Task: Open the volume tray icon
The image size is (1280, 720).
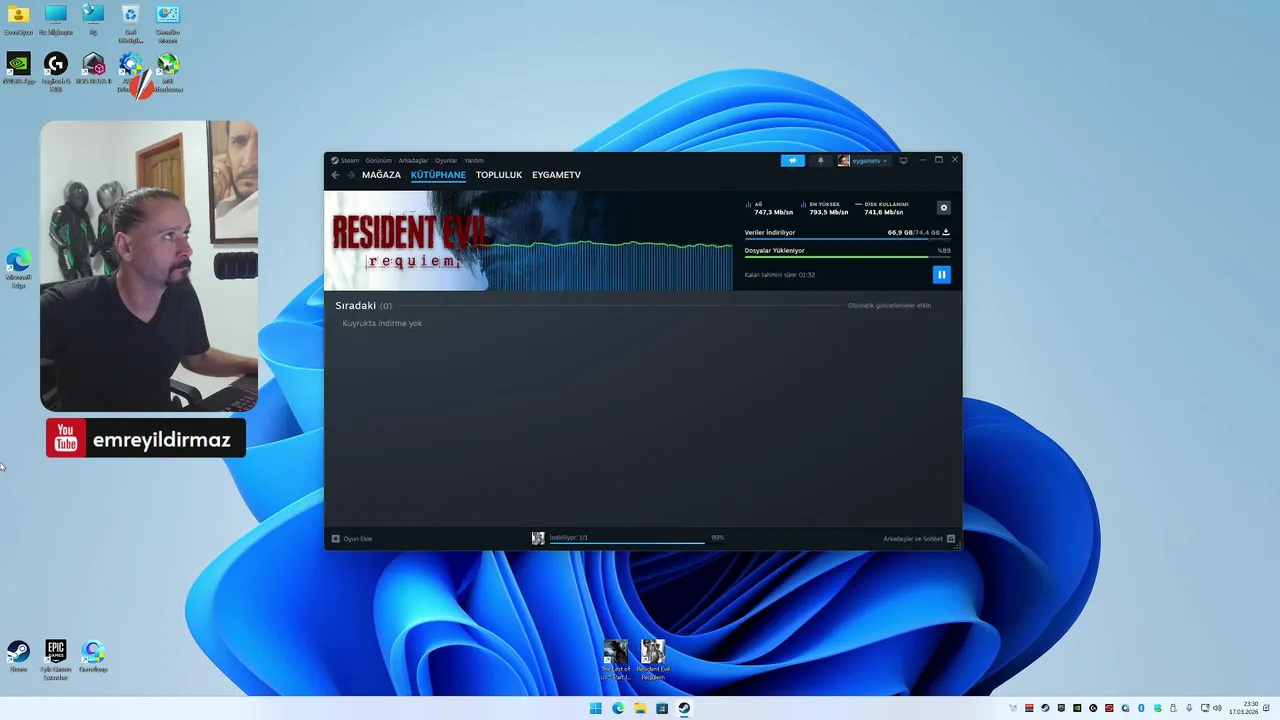Action: click(1217, 708)
